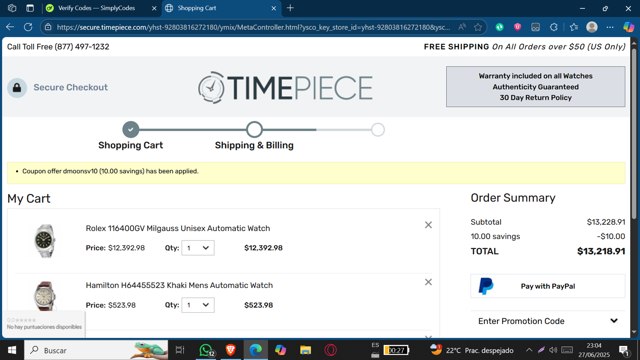Screen dimensions: 640x360
Task: Expand the Enter Promotion Code section
Action: (x=548, y=321)
